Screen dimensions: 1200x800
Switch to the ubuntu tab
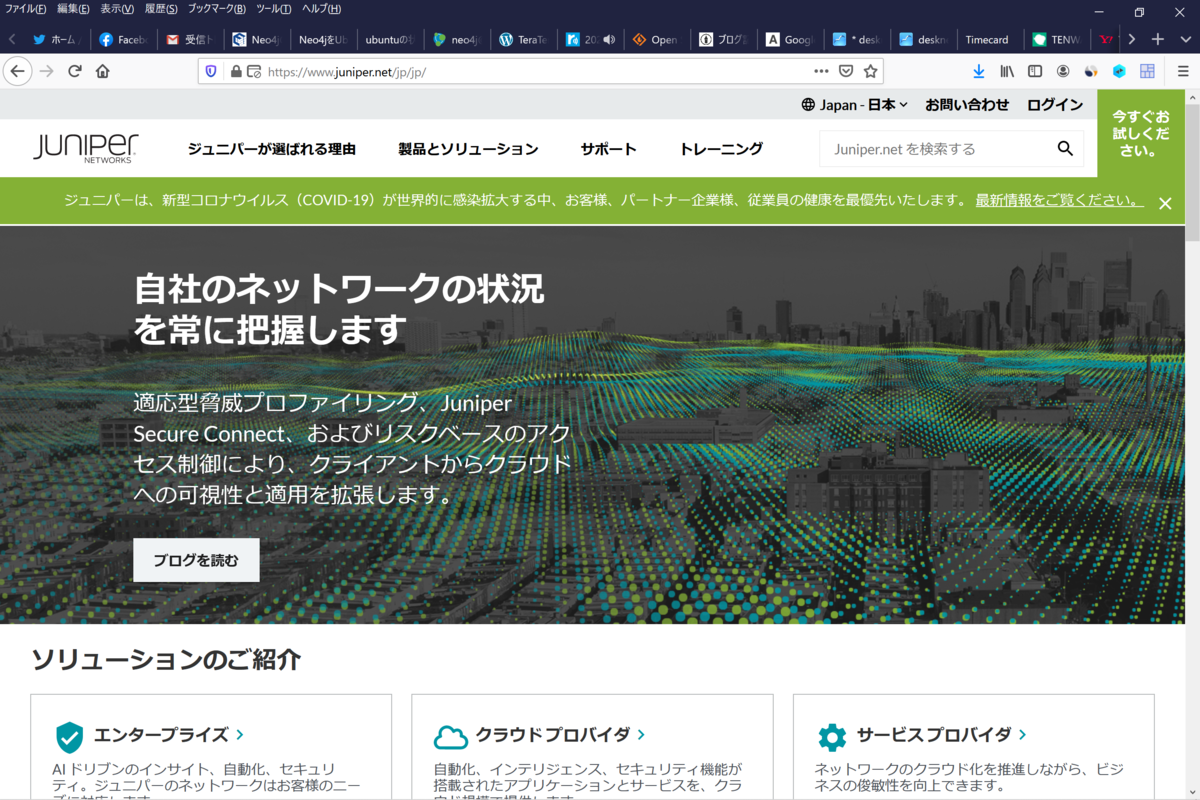391,40
